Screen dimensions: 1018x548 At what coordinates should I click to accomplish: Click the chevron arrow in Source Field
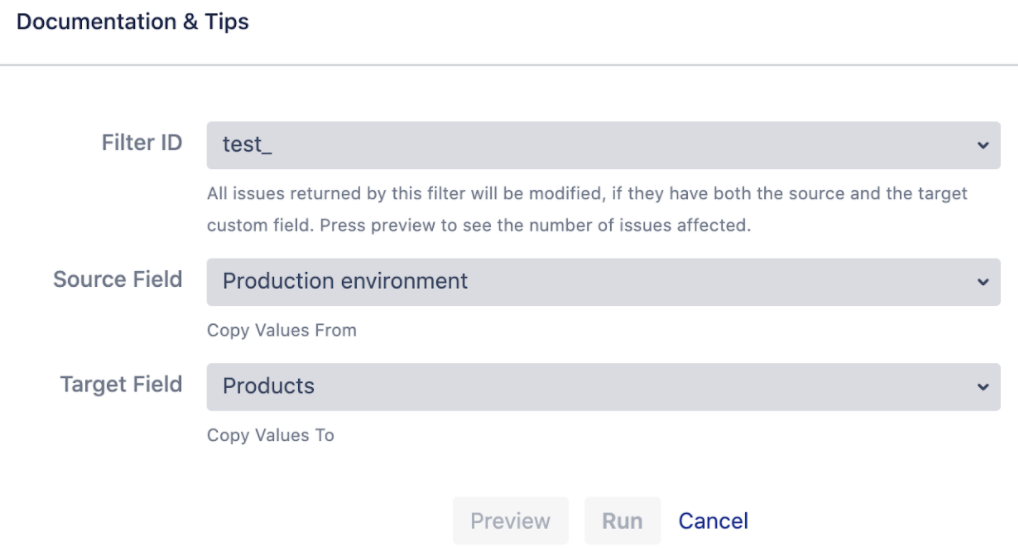(983, 282)
